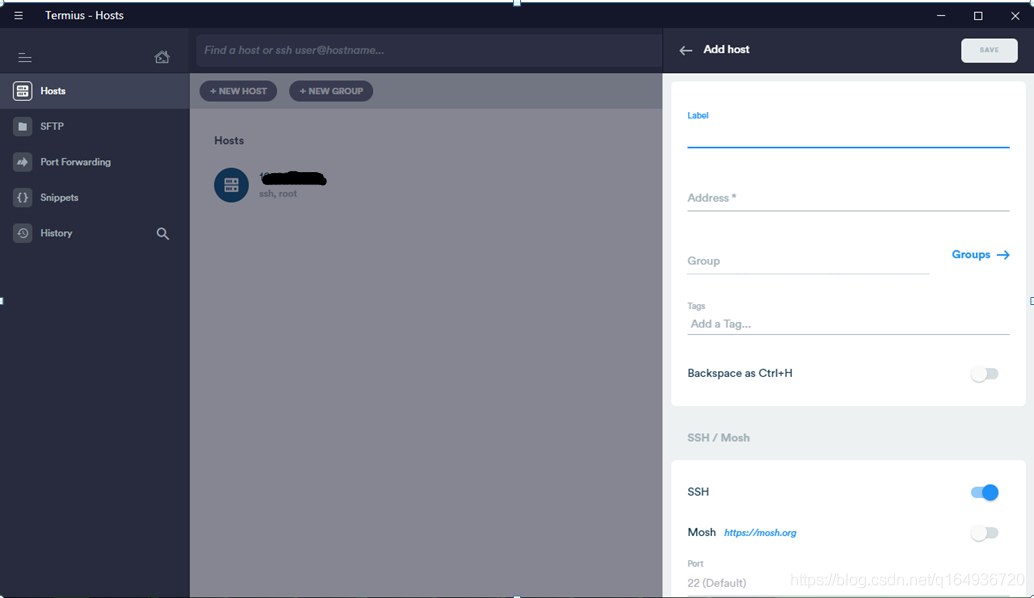Close the Termius window

1015,15
